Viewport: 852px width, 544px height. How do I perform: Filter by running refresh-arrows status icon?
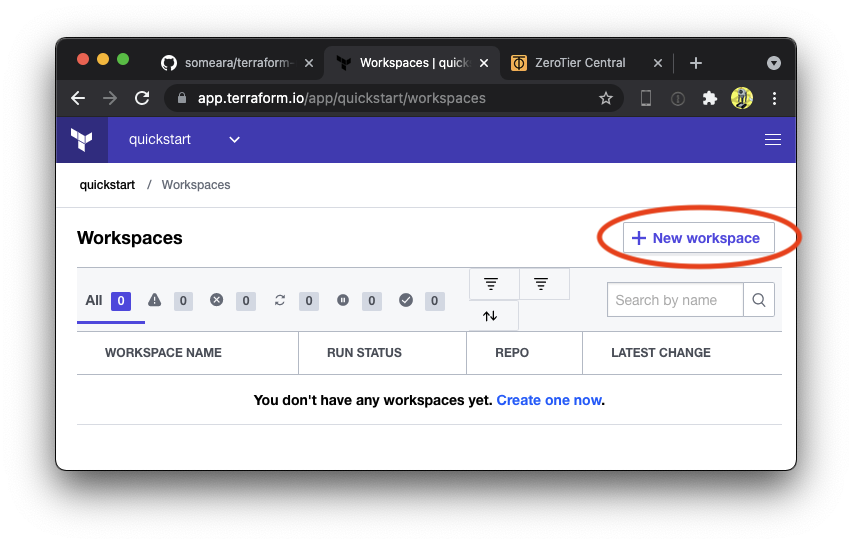pyautogui.click(x=280, y=300)
